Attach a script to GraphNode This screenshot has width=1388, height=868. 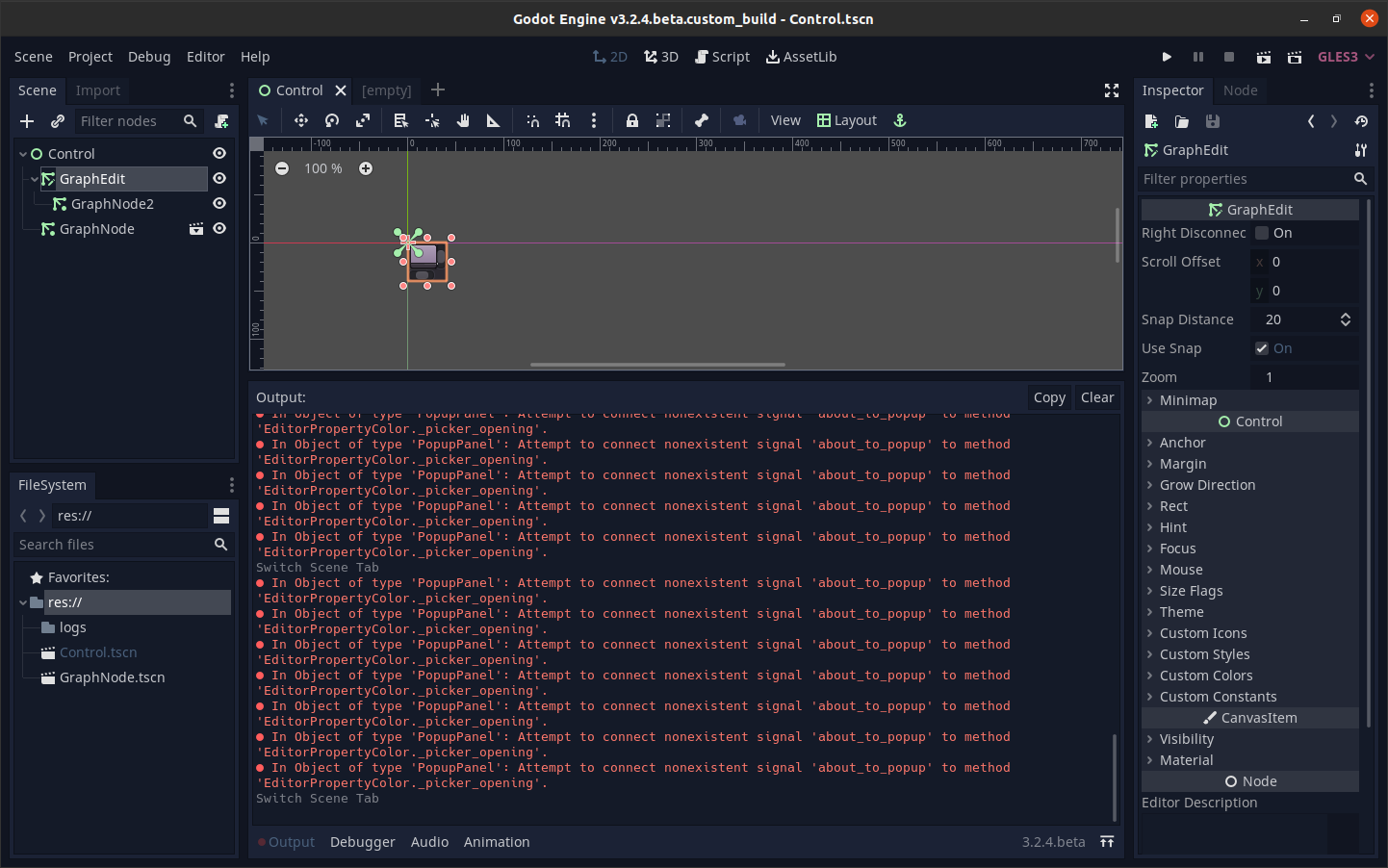(x=196, y=228)
